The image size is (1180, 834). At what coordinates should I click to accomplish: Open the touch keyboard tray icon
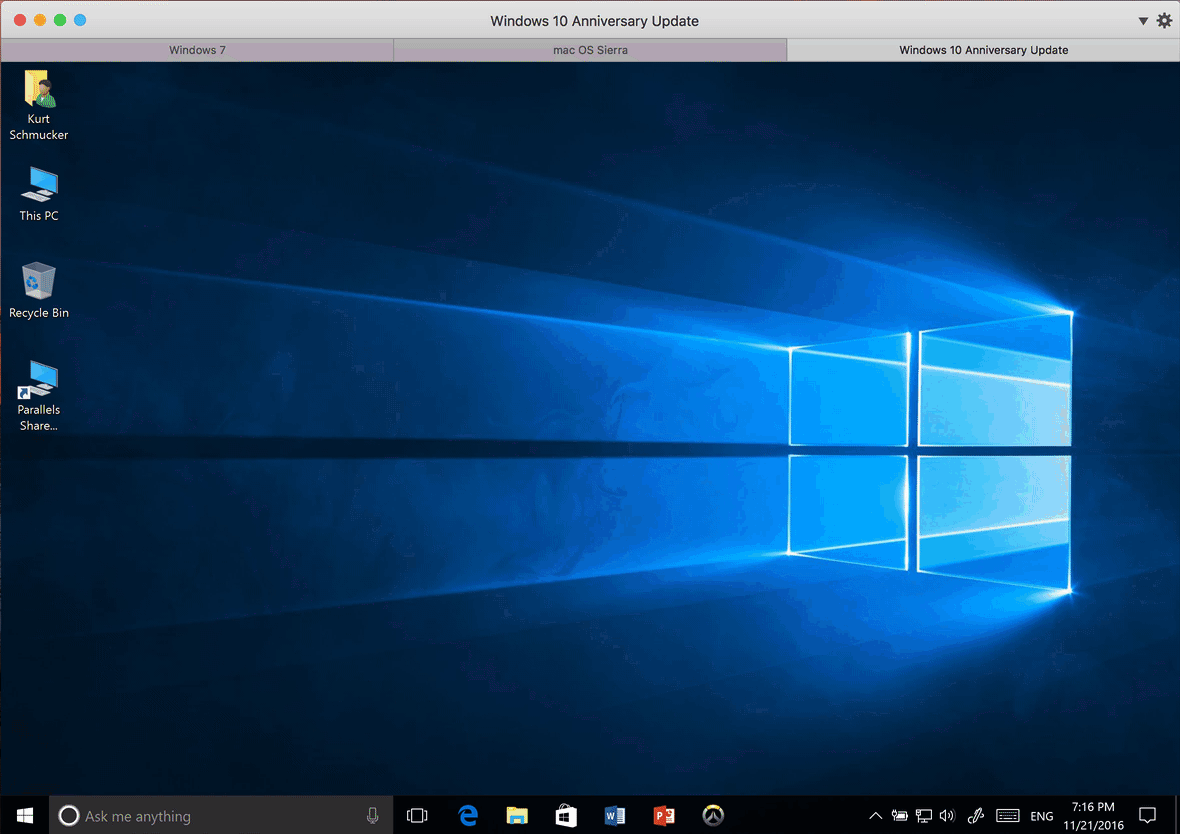(x=1008, y=816)
